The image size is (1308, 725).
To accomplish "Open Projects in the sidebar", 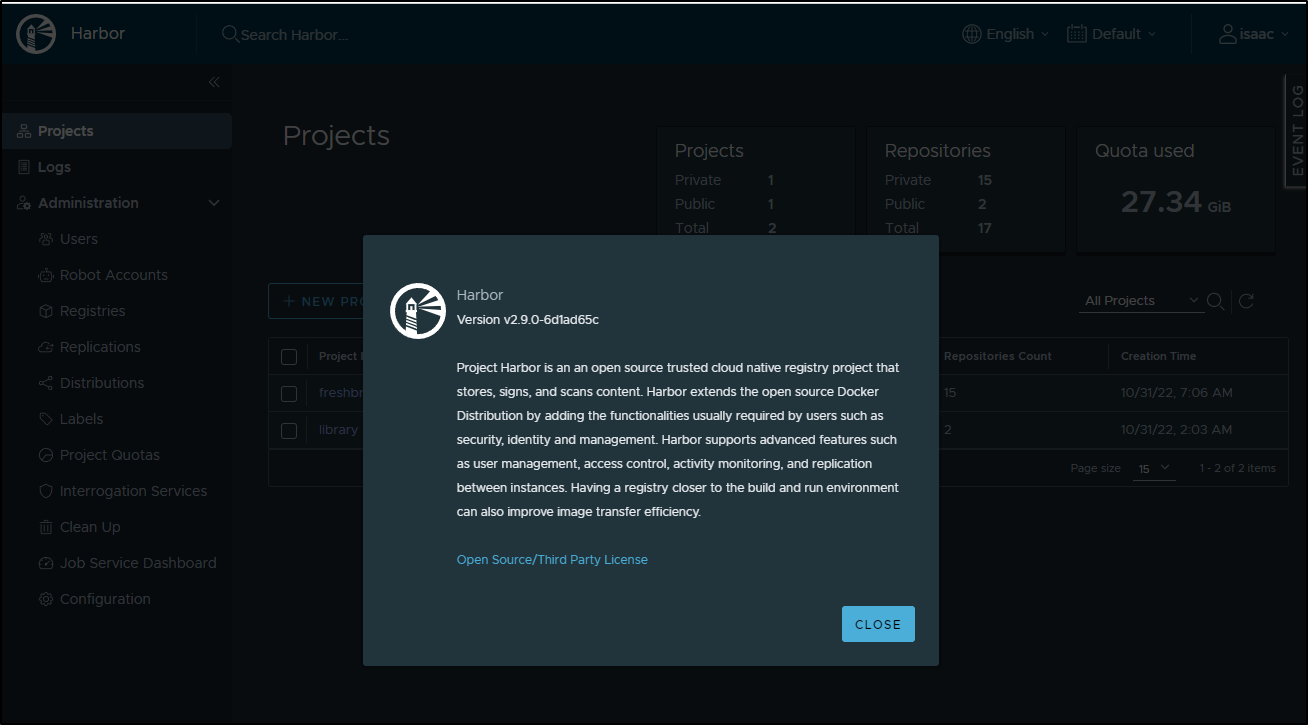I will click(117, 131).
